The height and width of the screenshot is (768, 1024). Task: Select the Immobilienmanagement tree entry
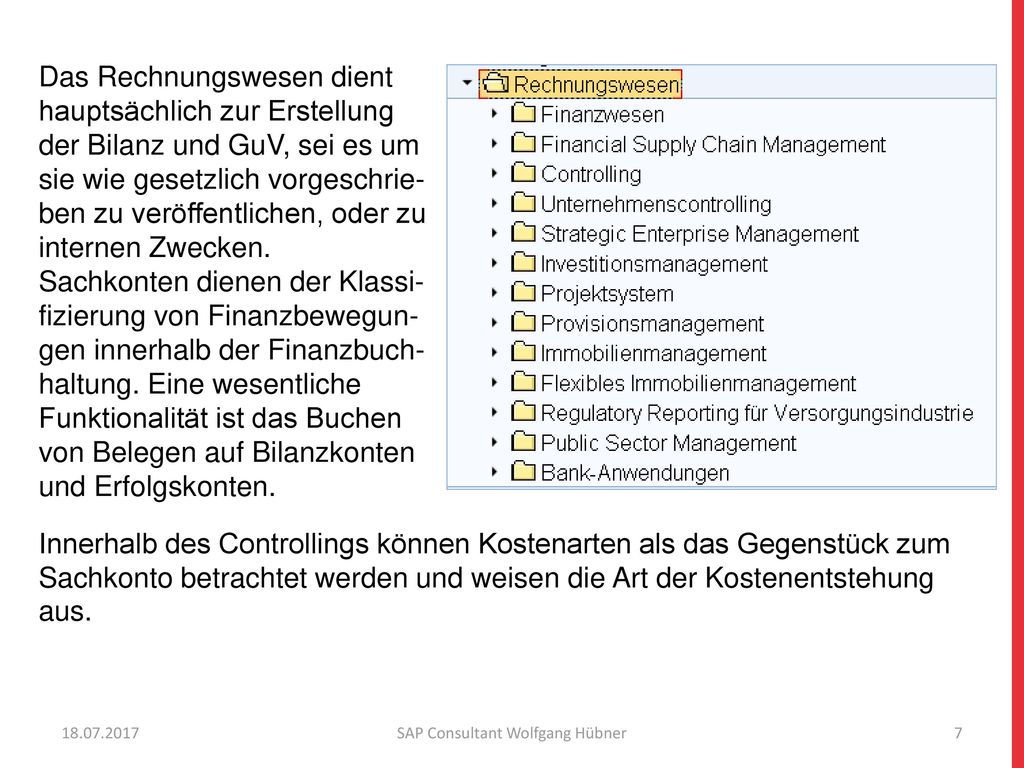653,353
